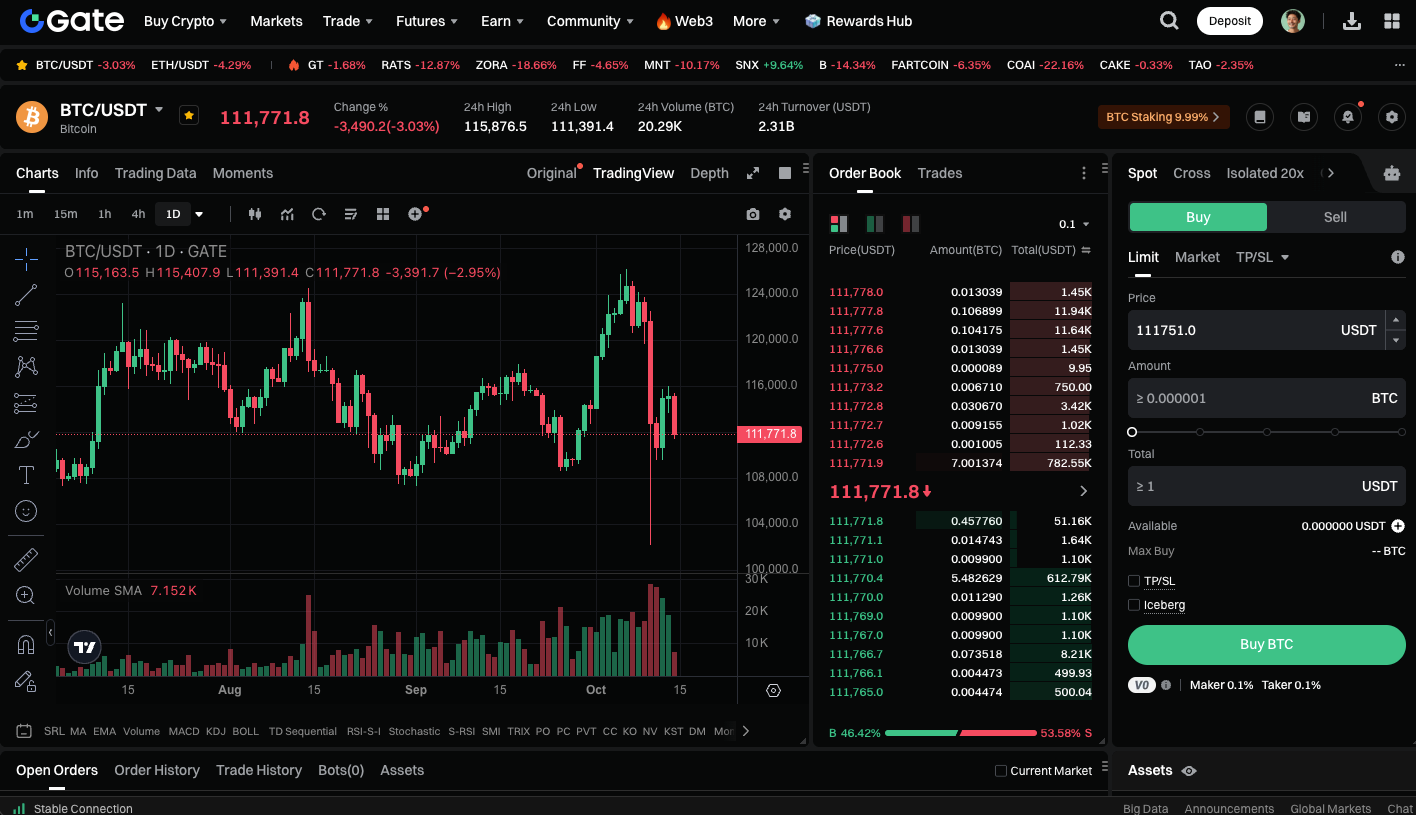This screenshot has height=815, width=1416.
Task: Open the search magnifier icon in header
Action: (x=1168, y=21)
